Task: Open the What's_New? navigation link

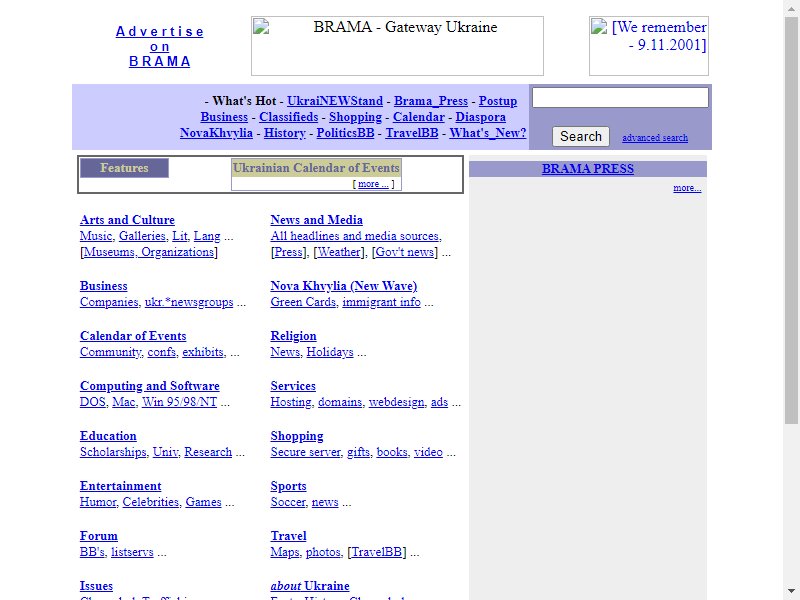Action: coord(488,133)
